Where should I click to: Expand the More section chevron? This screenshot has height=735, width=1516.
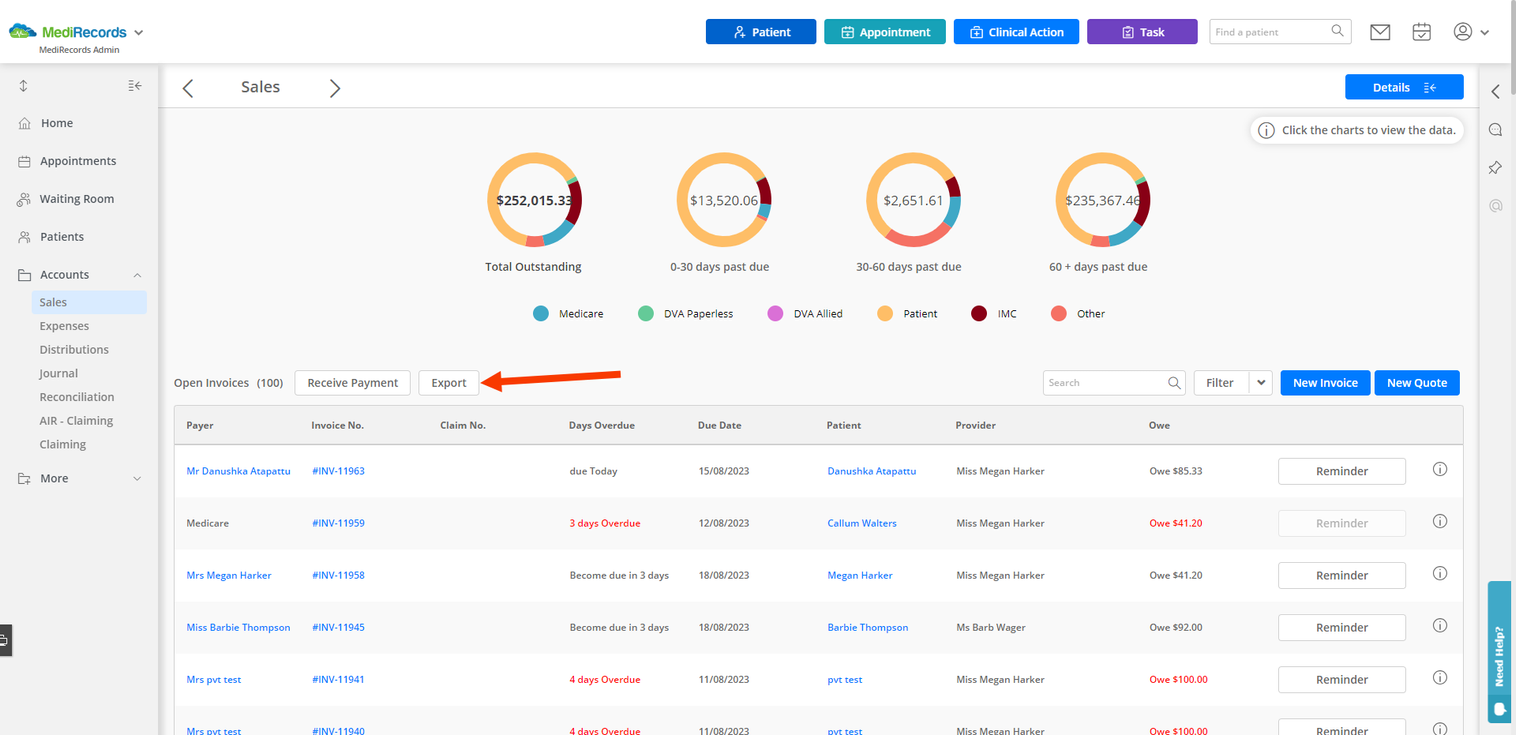[x=137, y=479]
